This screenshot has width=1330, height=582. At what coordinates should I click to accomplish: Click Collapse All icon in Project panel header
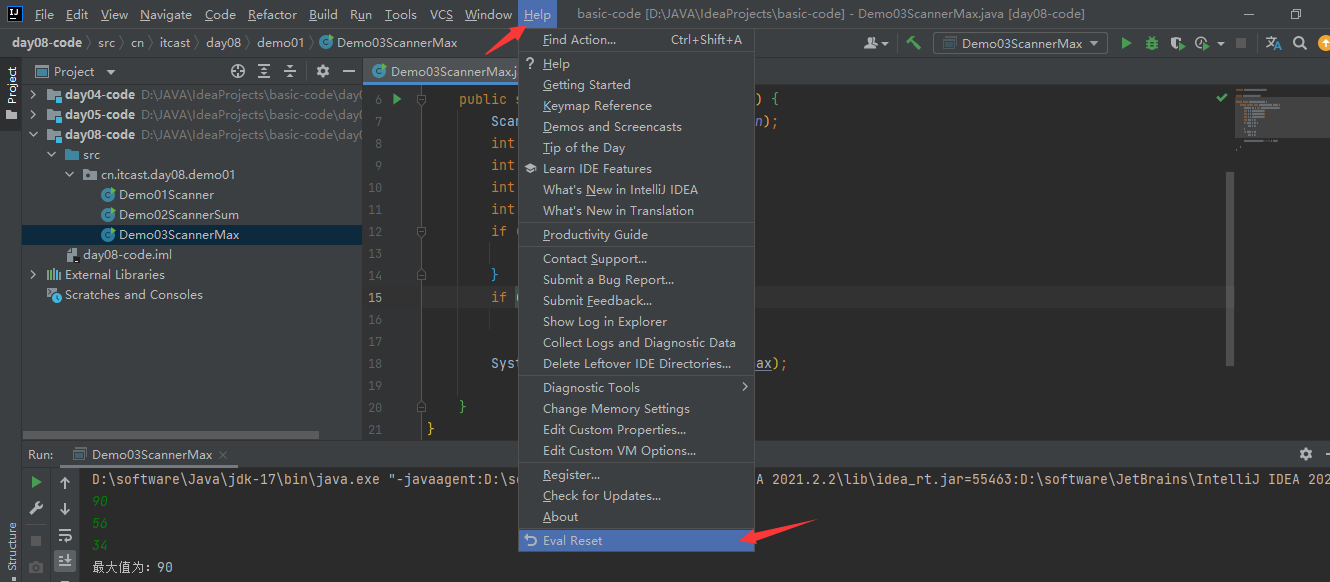coord(290,71)
